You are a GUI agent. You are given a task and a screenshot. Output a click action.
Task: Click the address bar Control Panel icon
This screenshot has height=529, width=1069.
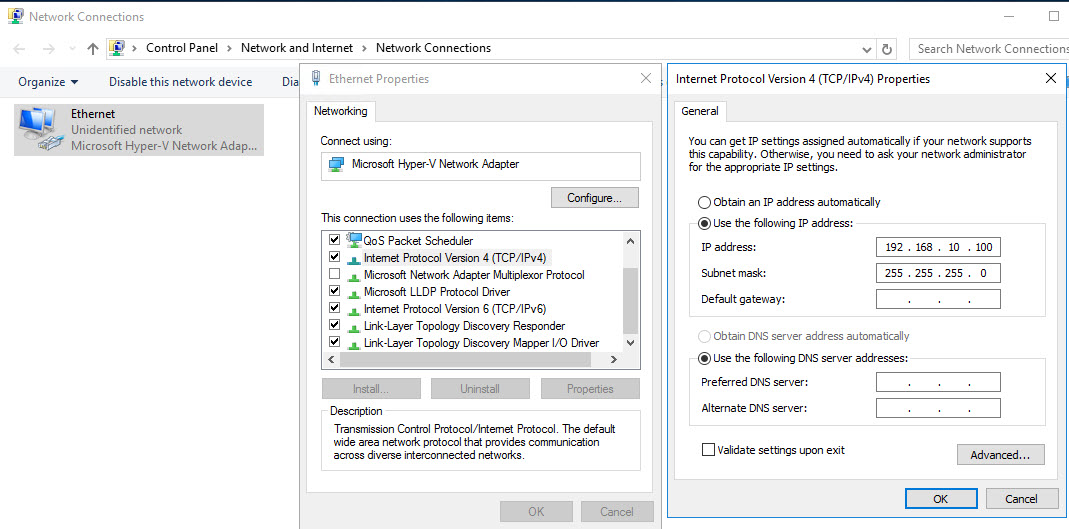117,48
